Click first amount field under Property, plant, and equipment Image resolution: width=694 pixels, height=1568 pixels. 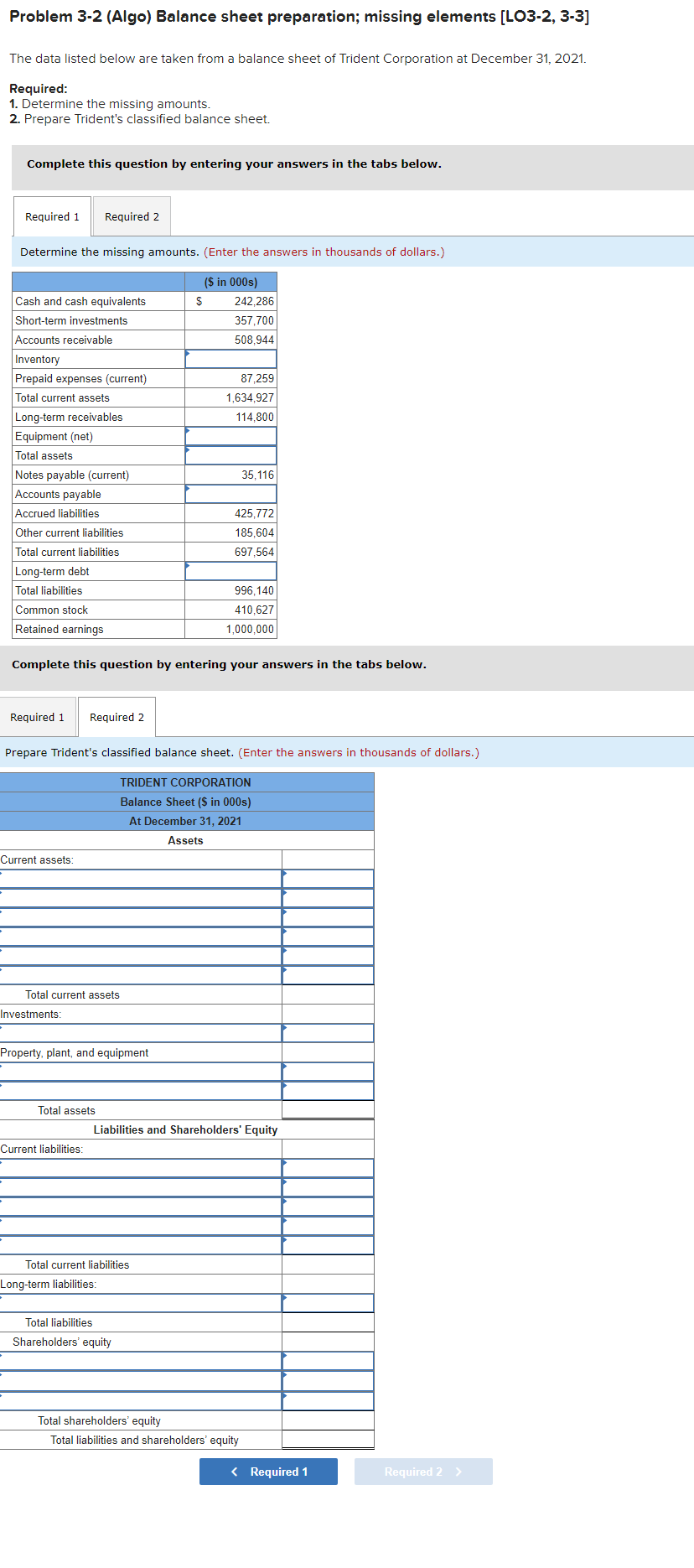[328, 1072]
